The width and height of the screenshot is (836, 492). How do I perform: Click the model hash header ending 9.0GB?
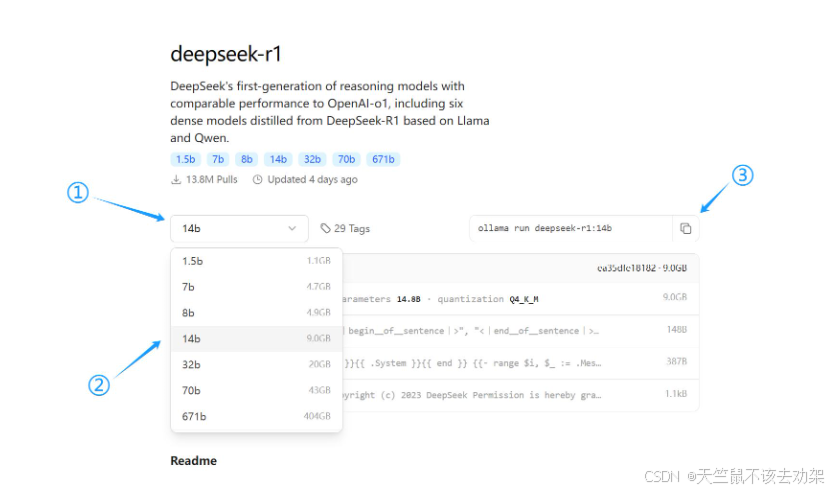click(642, 268)
